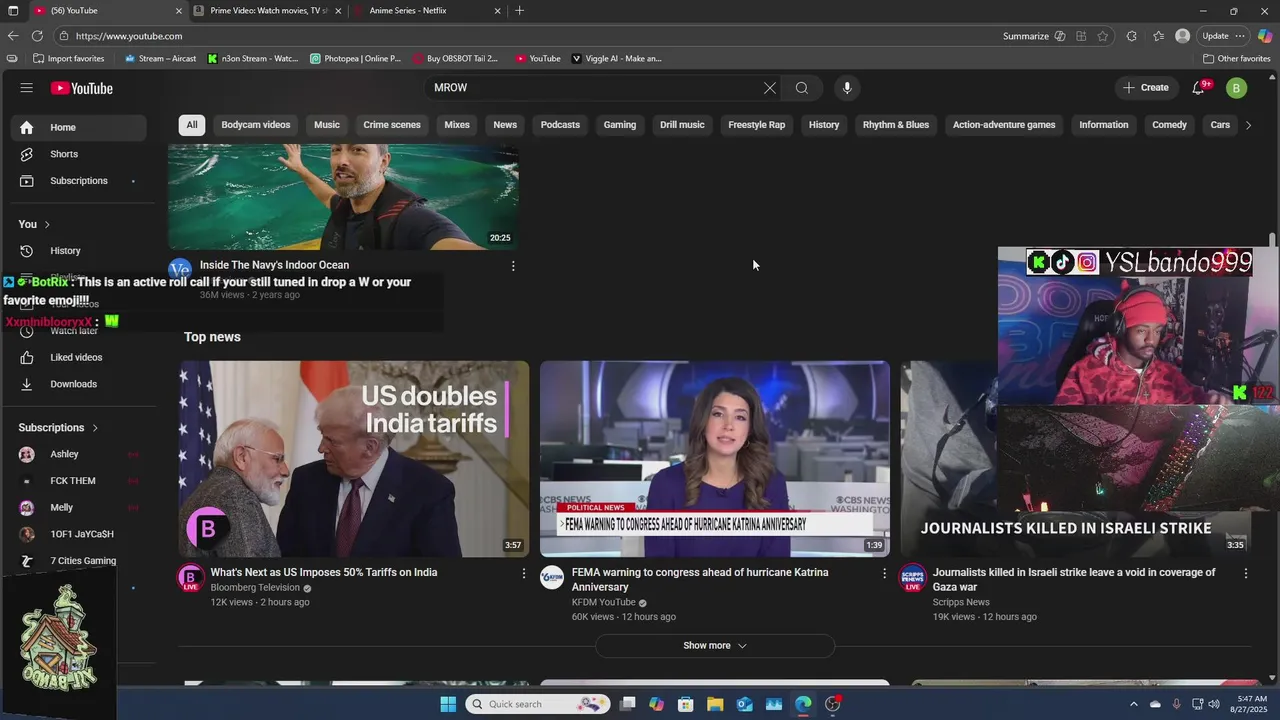This screenshot has width=1280, height=720.
Task: Switch to Prime Video browser tab
Action: click(267, 11)
